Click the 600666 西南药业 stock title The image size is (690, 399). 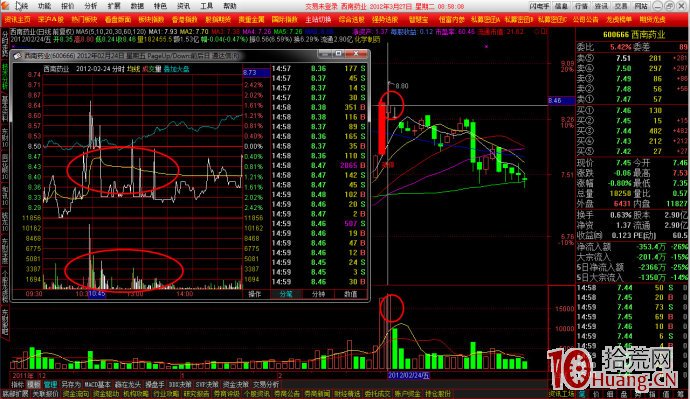(634, 34)
